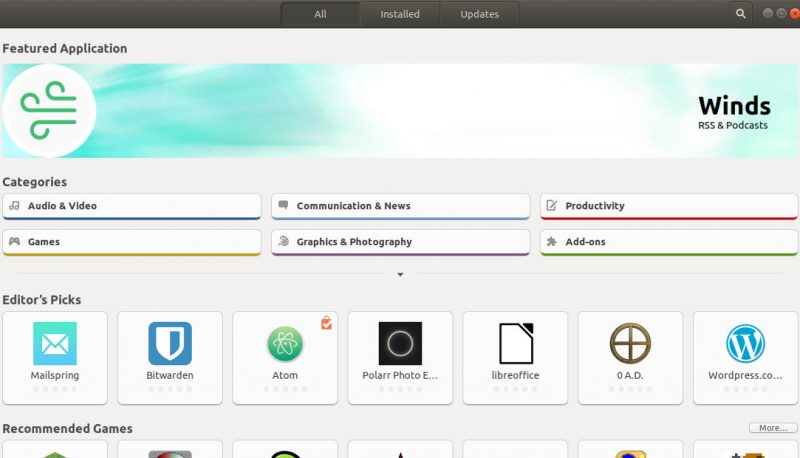This screenshot has width=800, height=458.
Task: Open the 0 A.D. game icon
Action: 631,343
